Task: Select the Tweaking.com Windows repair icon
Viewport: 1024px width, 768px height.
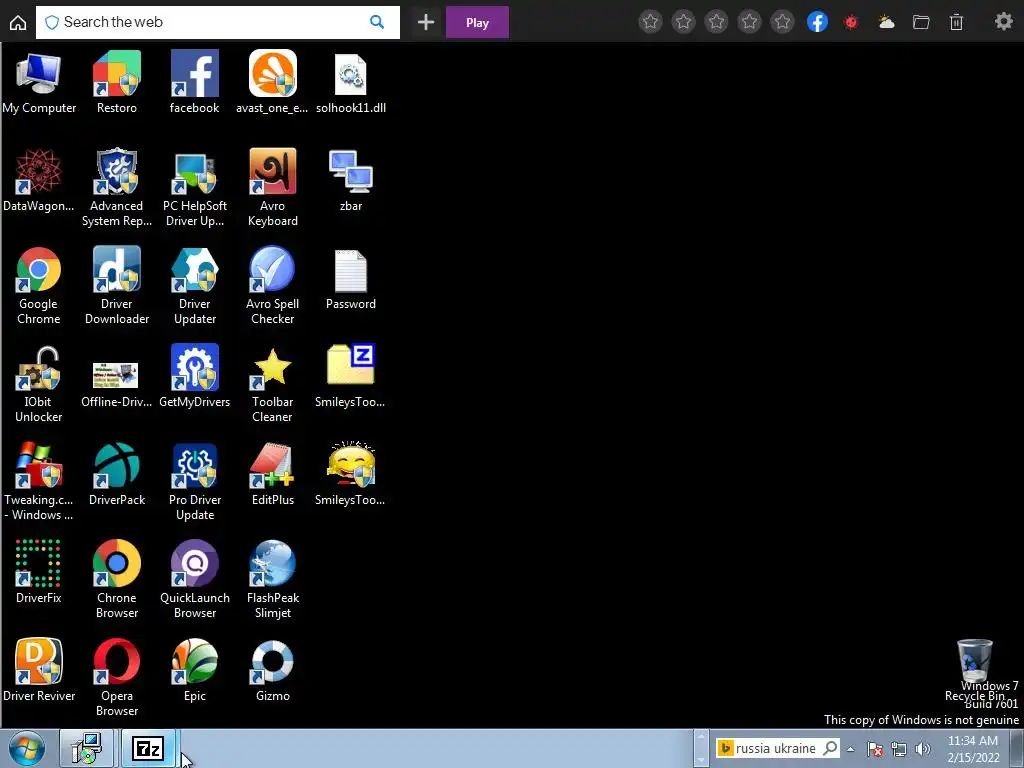Action: click(39, 465)
